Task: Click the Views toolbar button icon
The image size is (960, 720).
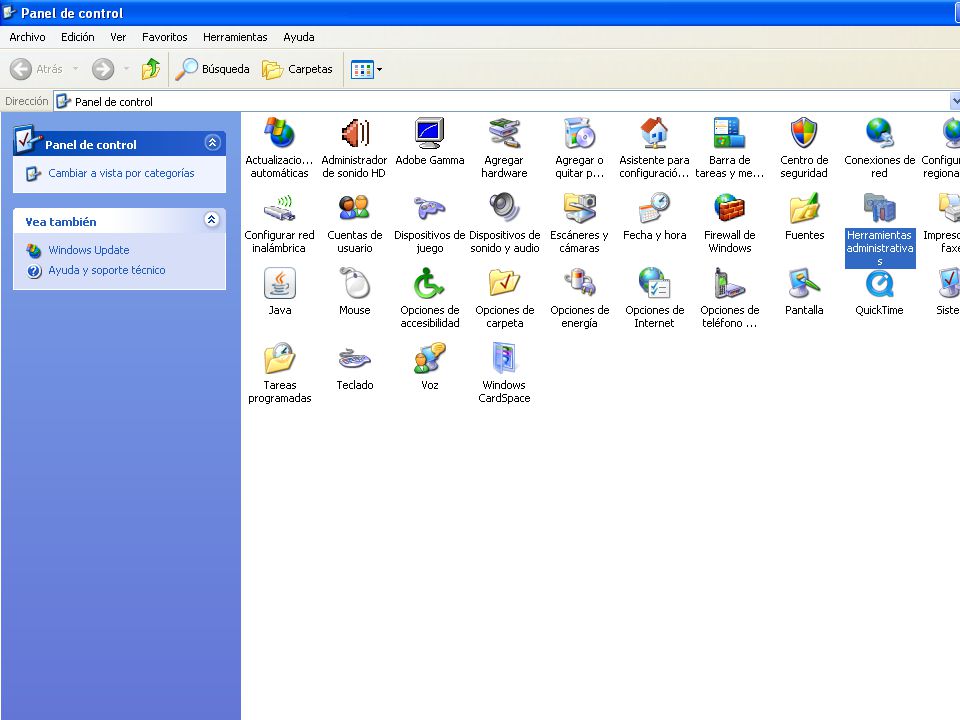Action: (362, 69)
